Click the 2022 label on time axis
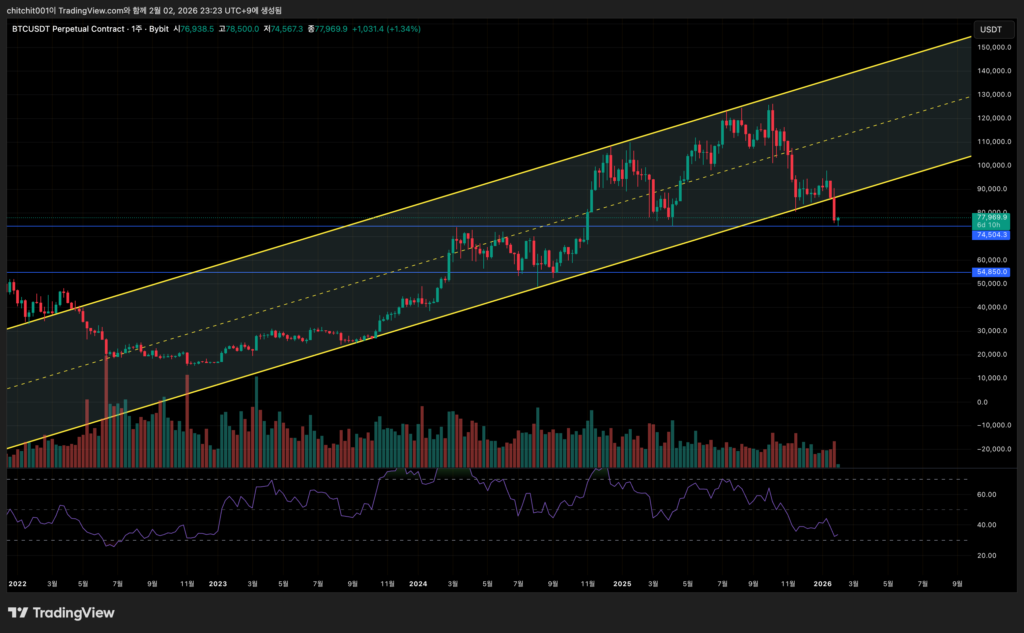The width and height of the screenshot is (1024, 633). [17, 581]
